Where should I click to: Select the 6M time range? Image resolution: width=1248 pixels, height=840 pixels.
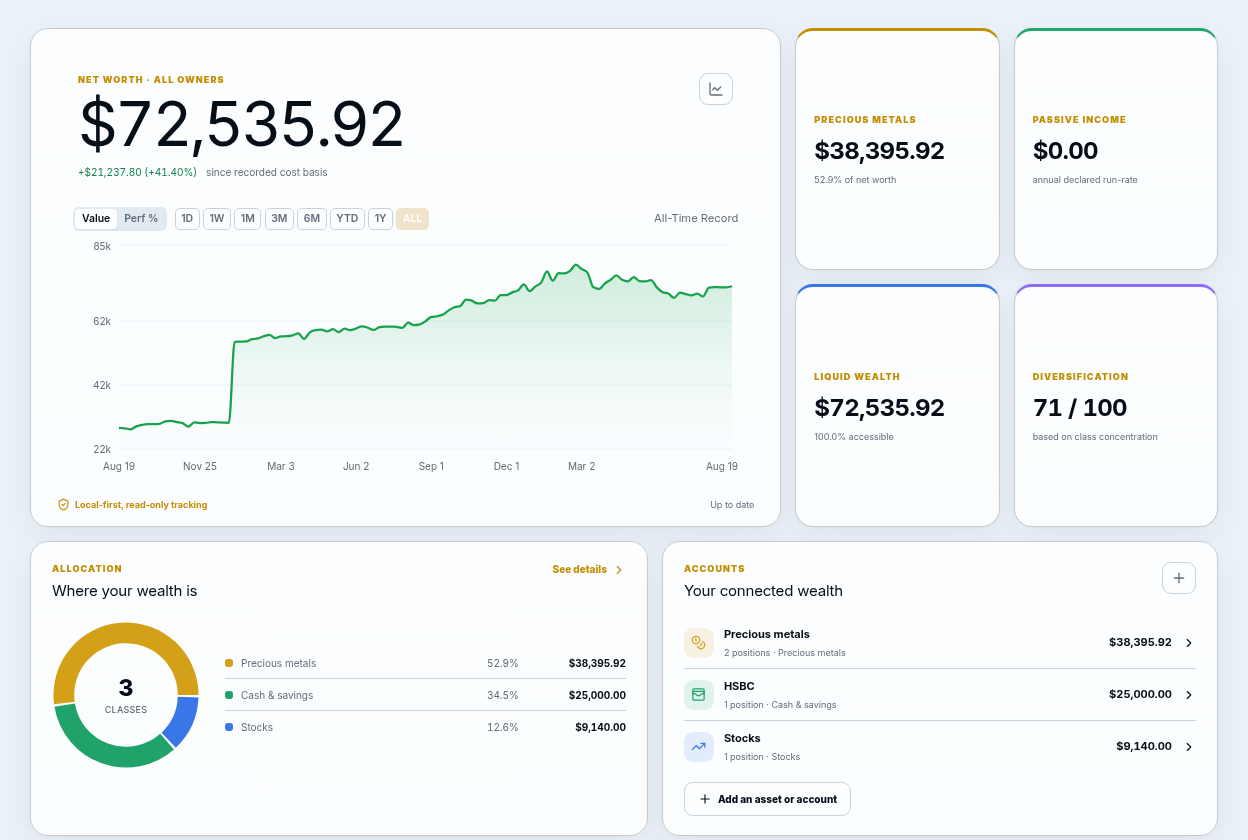tap(312, 218)
